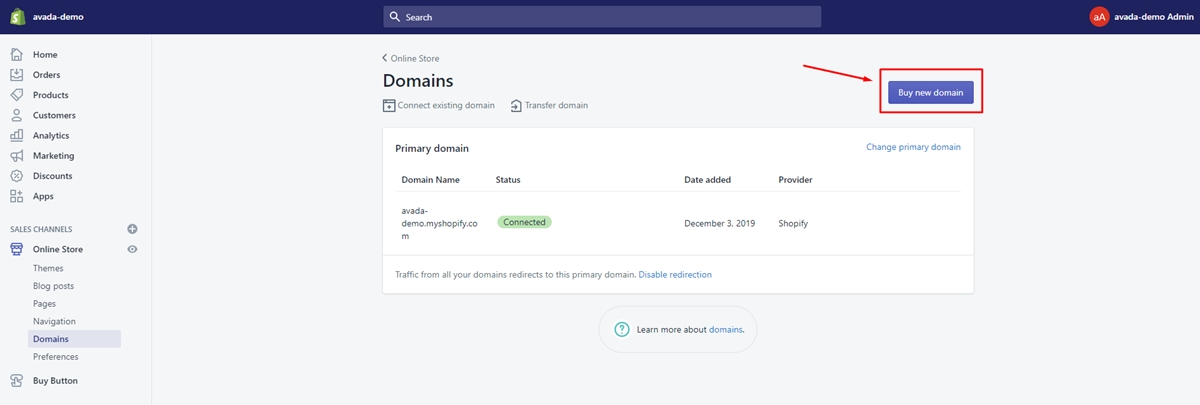Click the Analytics bar chart icon
This screenshot has height=405, width=1200.
tap(17, 135)
